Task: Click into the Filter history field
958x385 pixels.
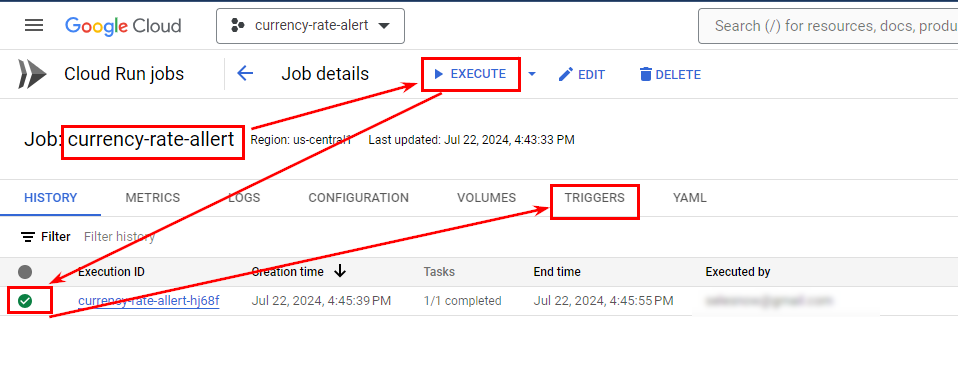Action: click(x=120, y=236)
